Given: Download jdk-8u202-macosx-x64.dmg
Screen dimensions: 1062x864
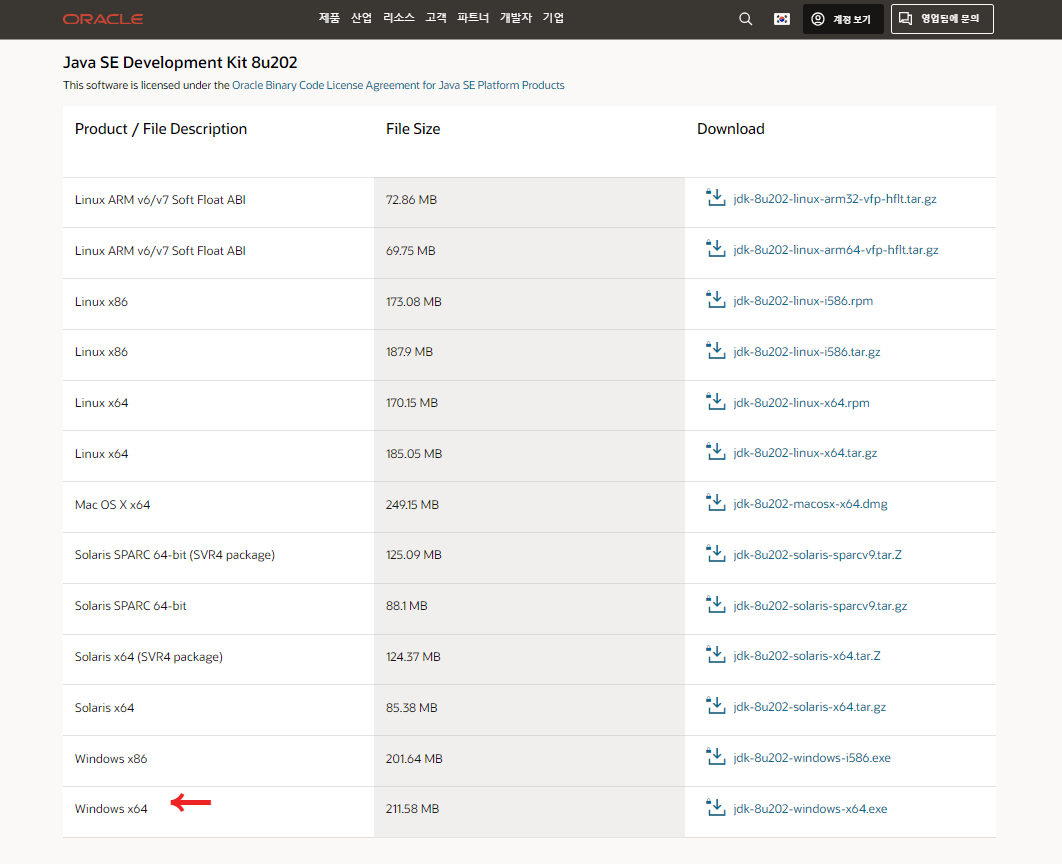Looking at the screenshot, I should 810,504.
